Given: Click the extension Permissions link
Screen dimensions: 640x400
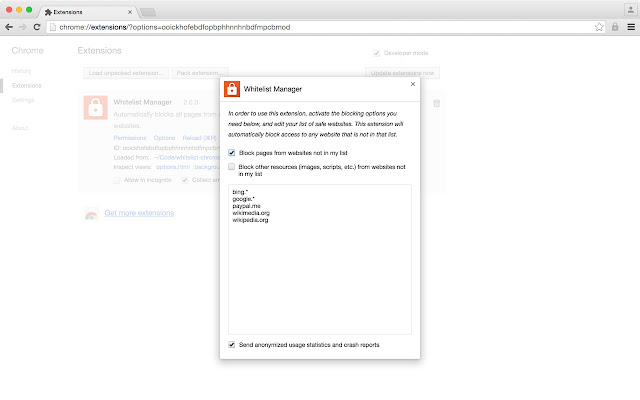Looking at the screenshot, I should click(x=130, y=138).
